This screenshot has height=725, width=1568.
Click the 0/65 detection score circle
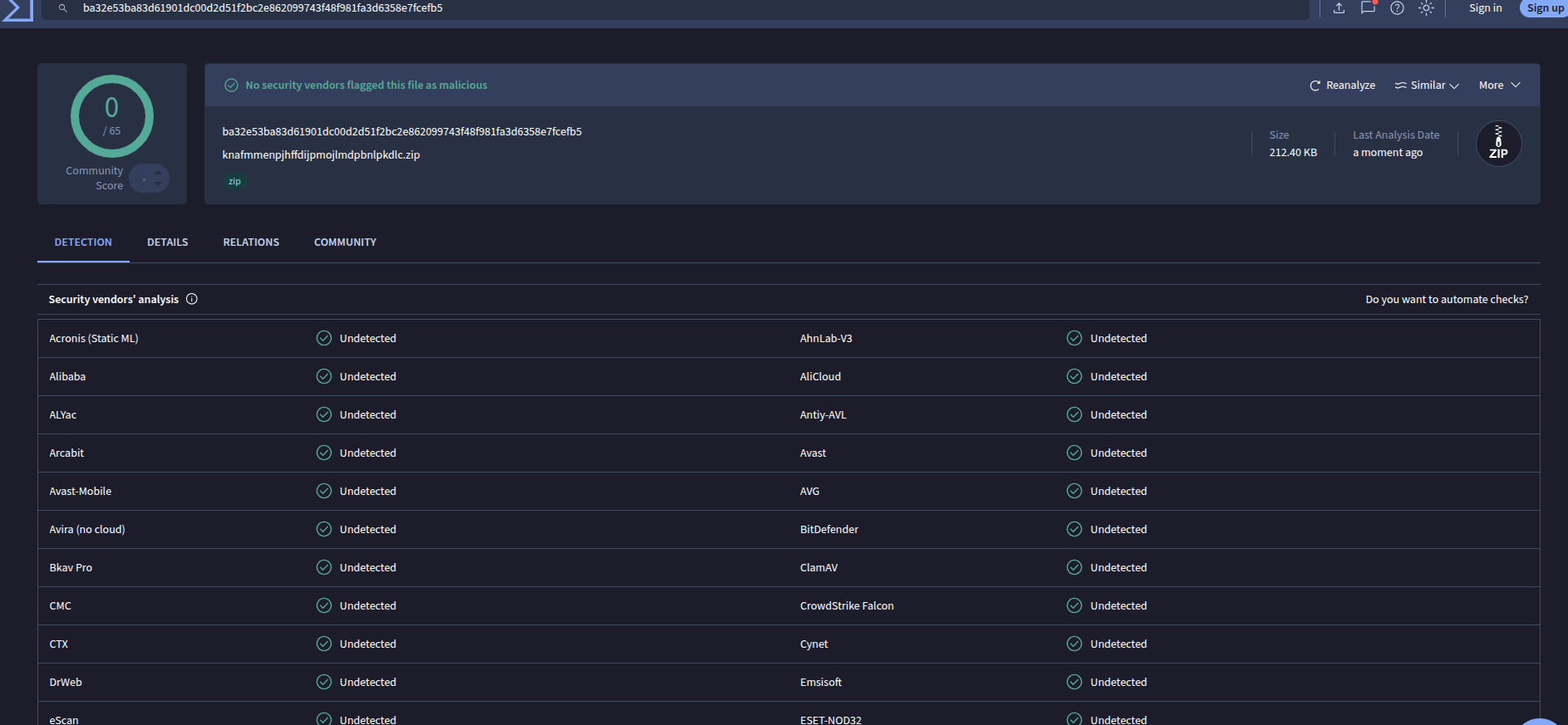[x=112, y=116]
